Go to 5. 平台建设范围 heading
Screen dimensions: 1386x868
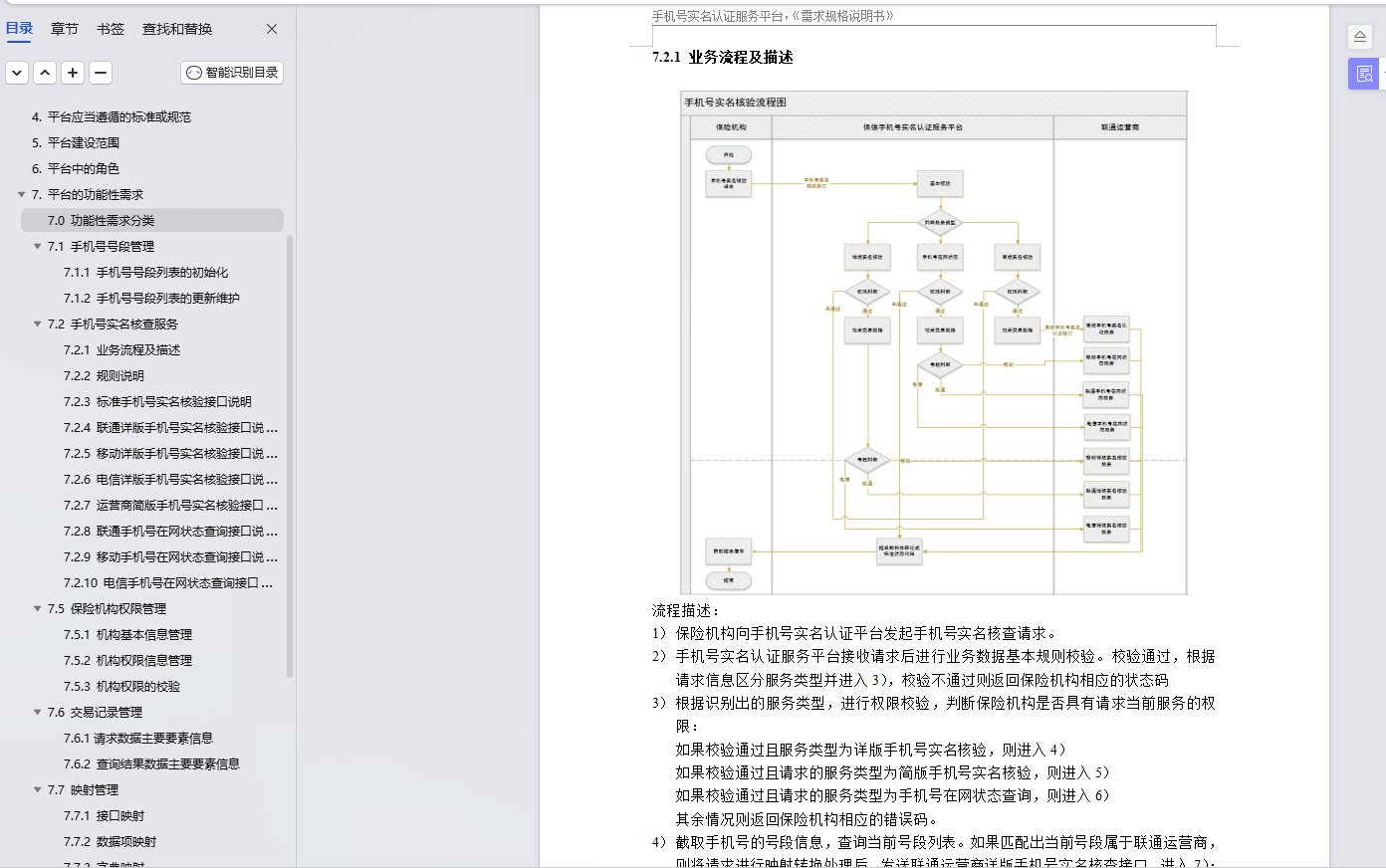(x=76, y=142)
